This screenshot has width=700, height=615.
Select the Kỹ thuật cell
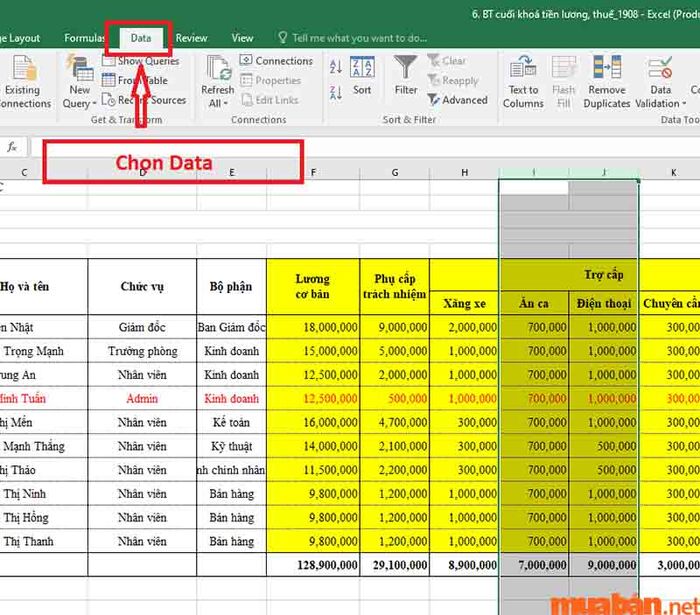click(231, 446)
